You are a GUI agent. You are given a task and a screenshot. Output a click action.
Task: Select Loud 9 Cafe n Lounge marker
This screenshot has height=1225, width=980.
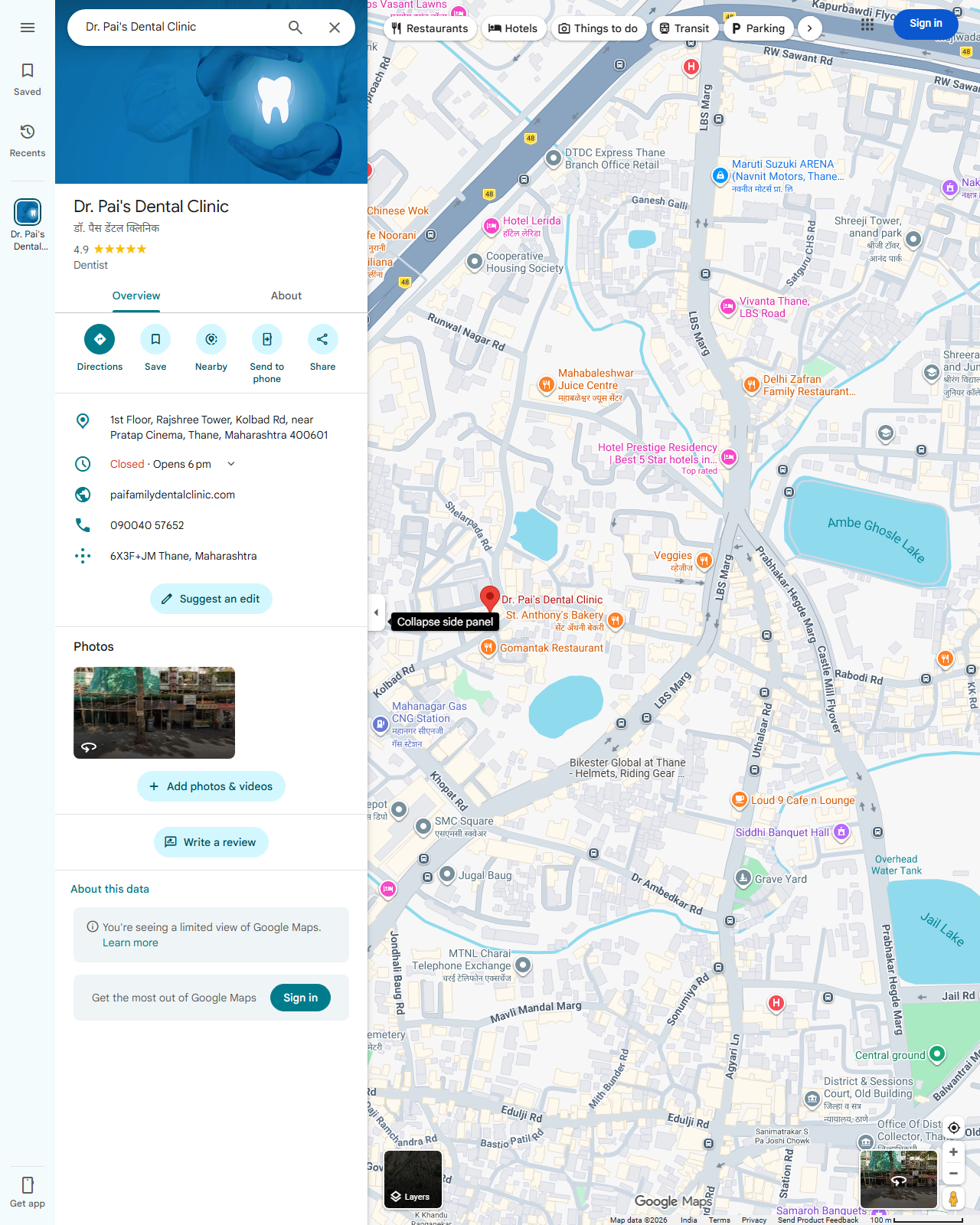(740, 800)
